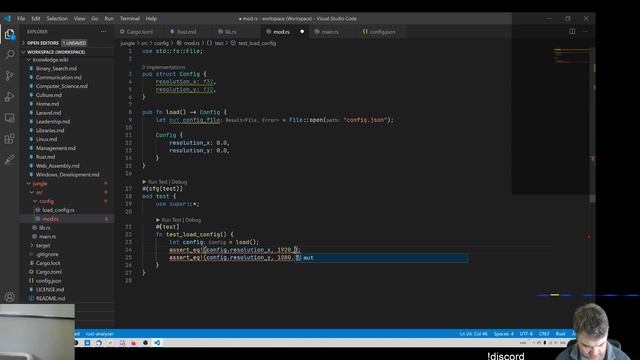Click the unsaved dot on mod.rs tab
This screenshot has width=640, height=360.
302,31
